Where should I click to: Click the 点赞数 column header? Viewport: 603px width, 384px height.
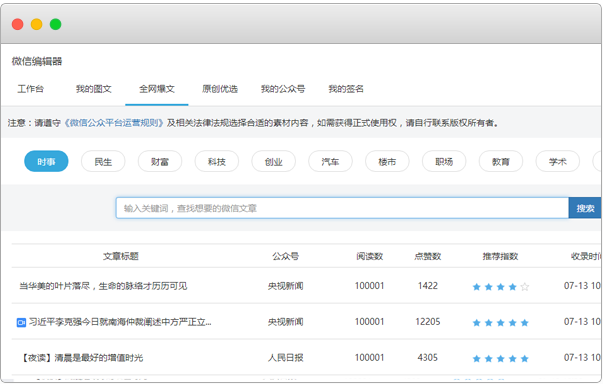(x=428, y=256)
